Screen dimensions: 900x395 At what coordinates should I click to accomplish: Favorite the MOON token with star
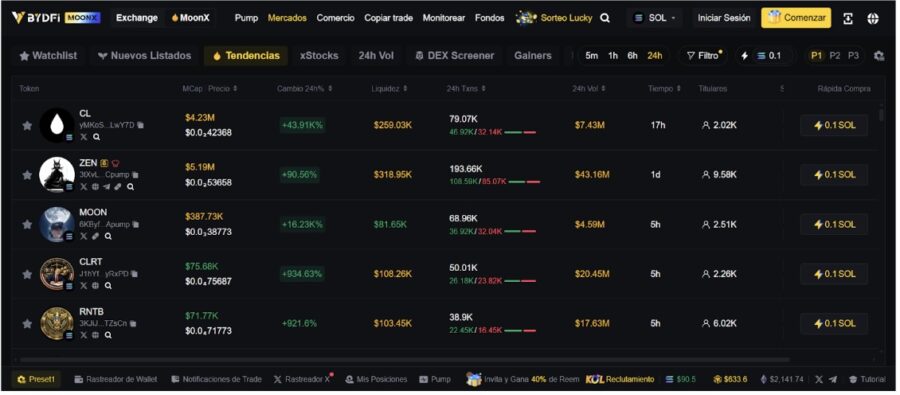26,224
